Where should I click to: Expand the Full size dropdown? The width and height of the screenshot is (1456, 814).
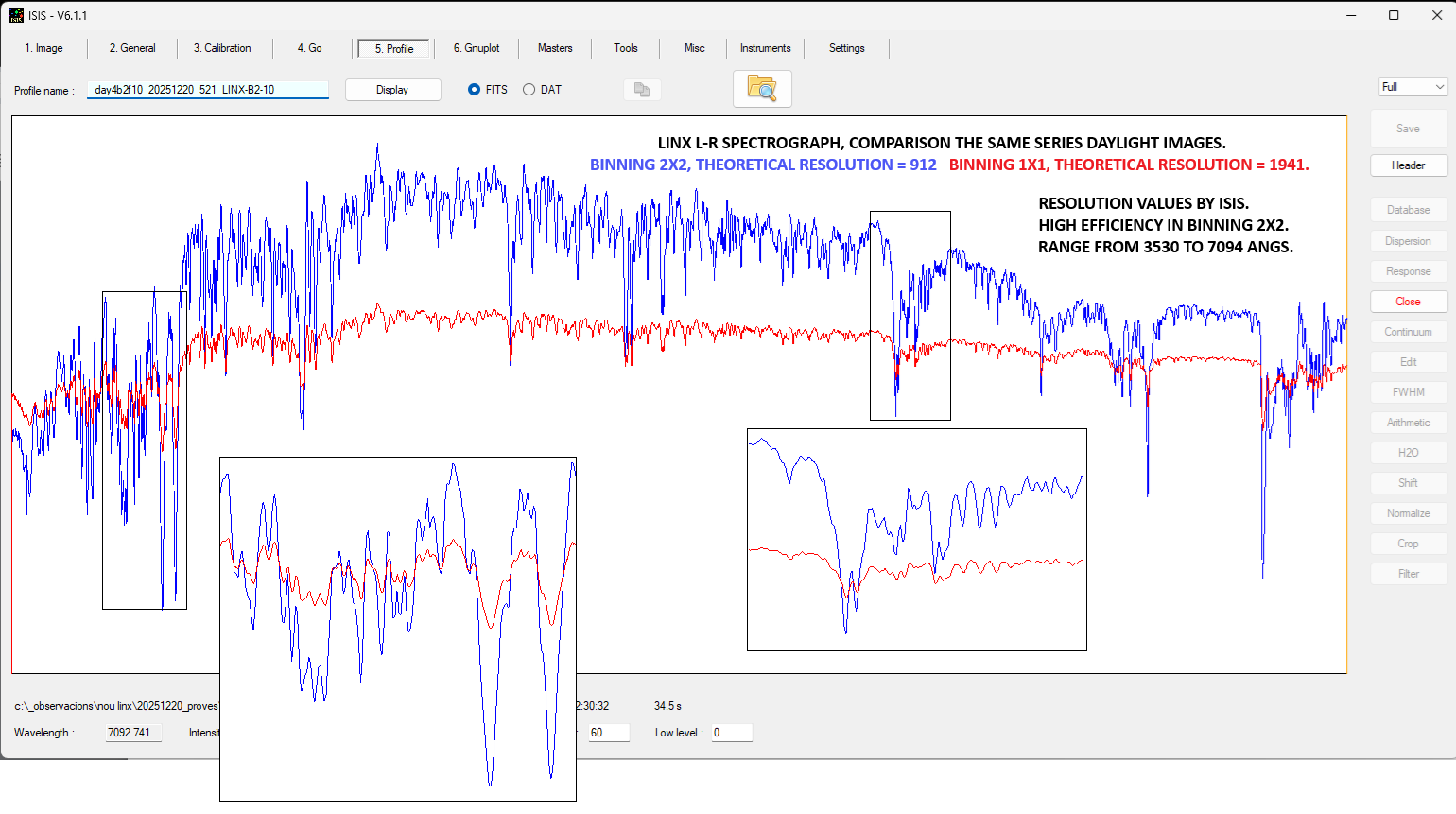pos(1413,87)
